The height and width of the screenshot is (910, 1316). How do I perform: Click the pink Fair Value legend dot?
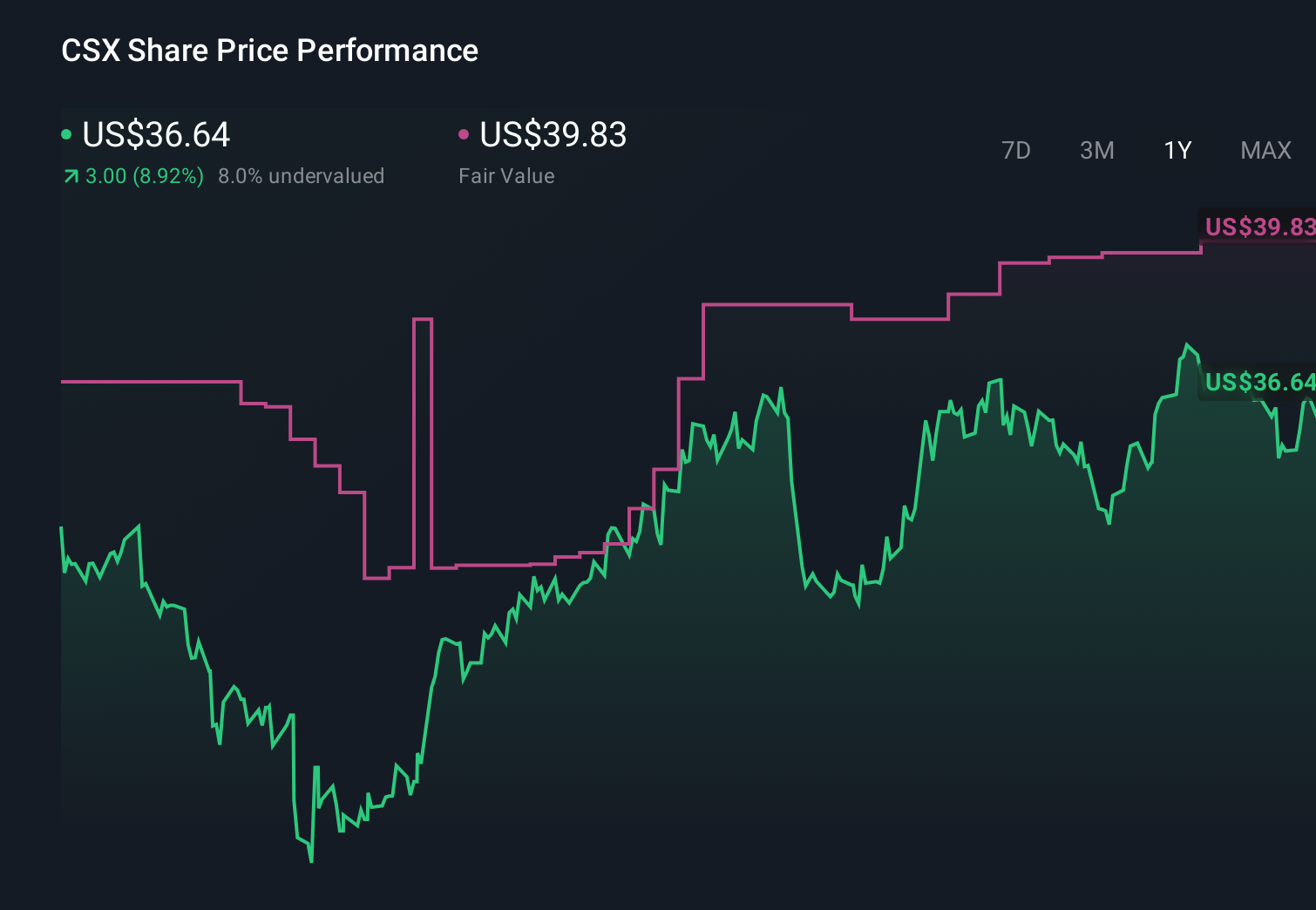(x=464, y=132)
